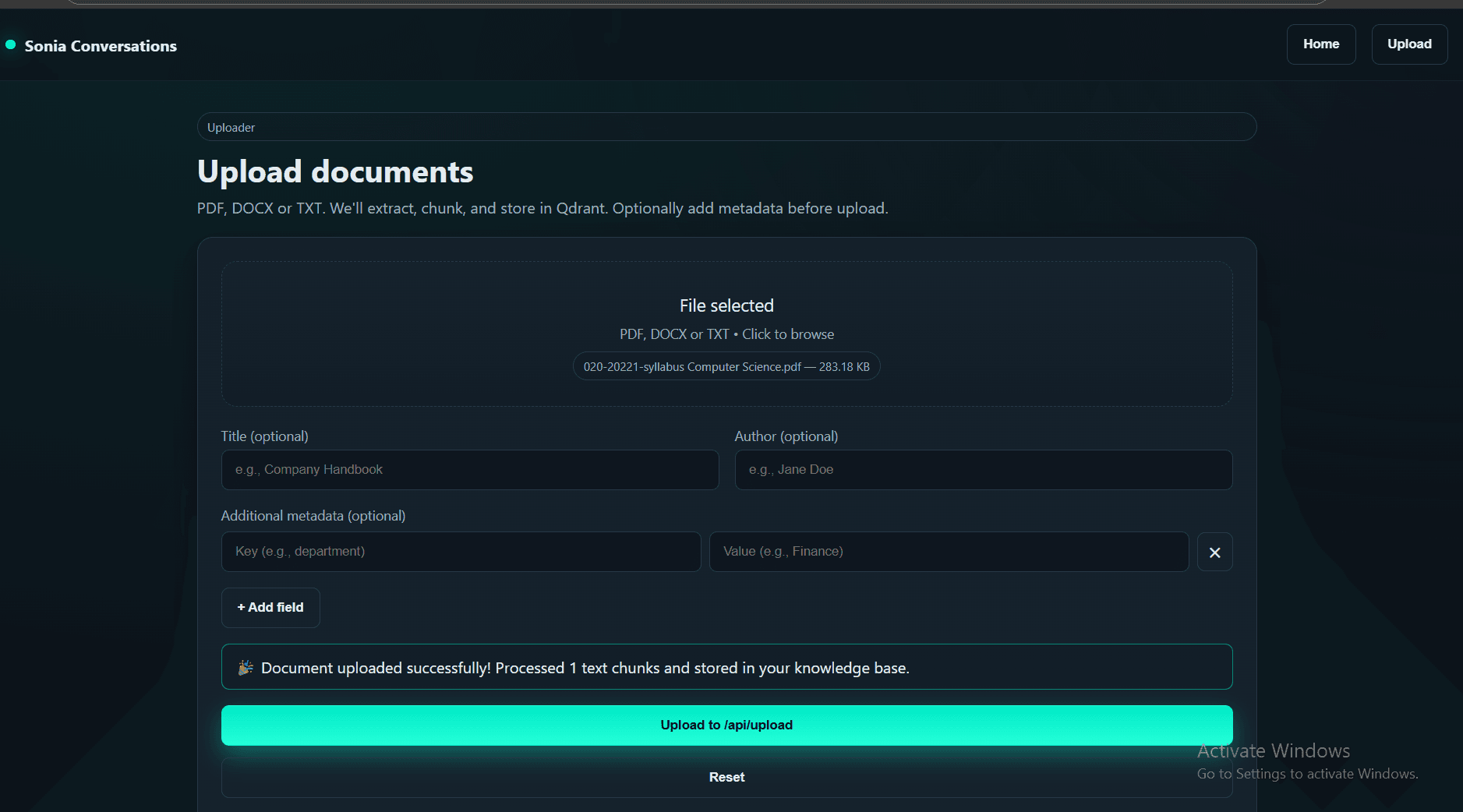Click the party popper success icon
The width and height of the screenshot is (1463, 812).
[246, 667]
